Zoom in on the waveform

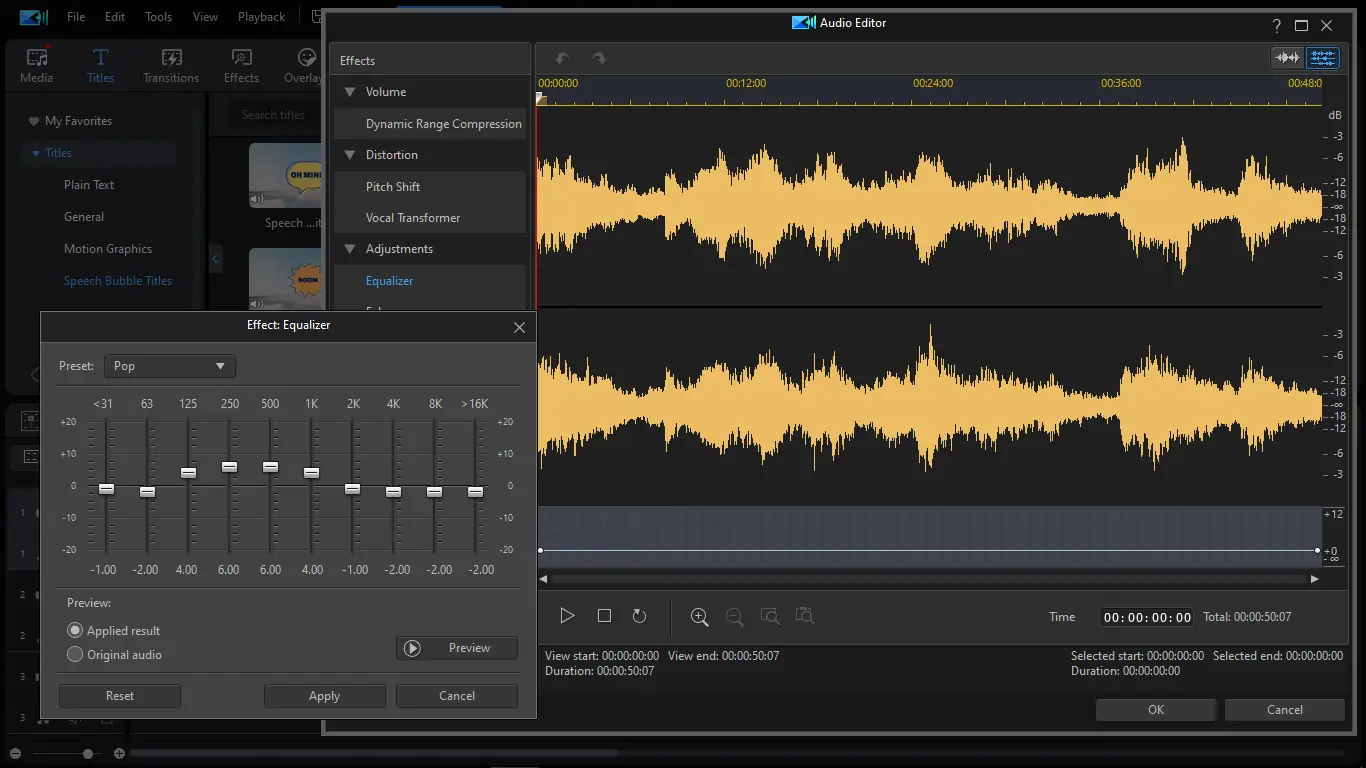699,617
